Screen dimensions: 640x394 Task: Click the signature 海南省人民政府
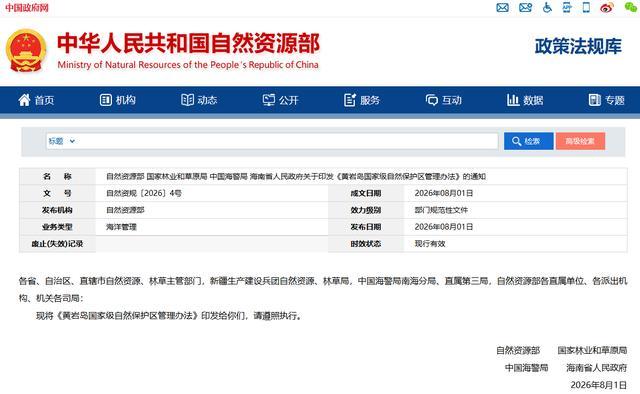pos(596,368)
